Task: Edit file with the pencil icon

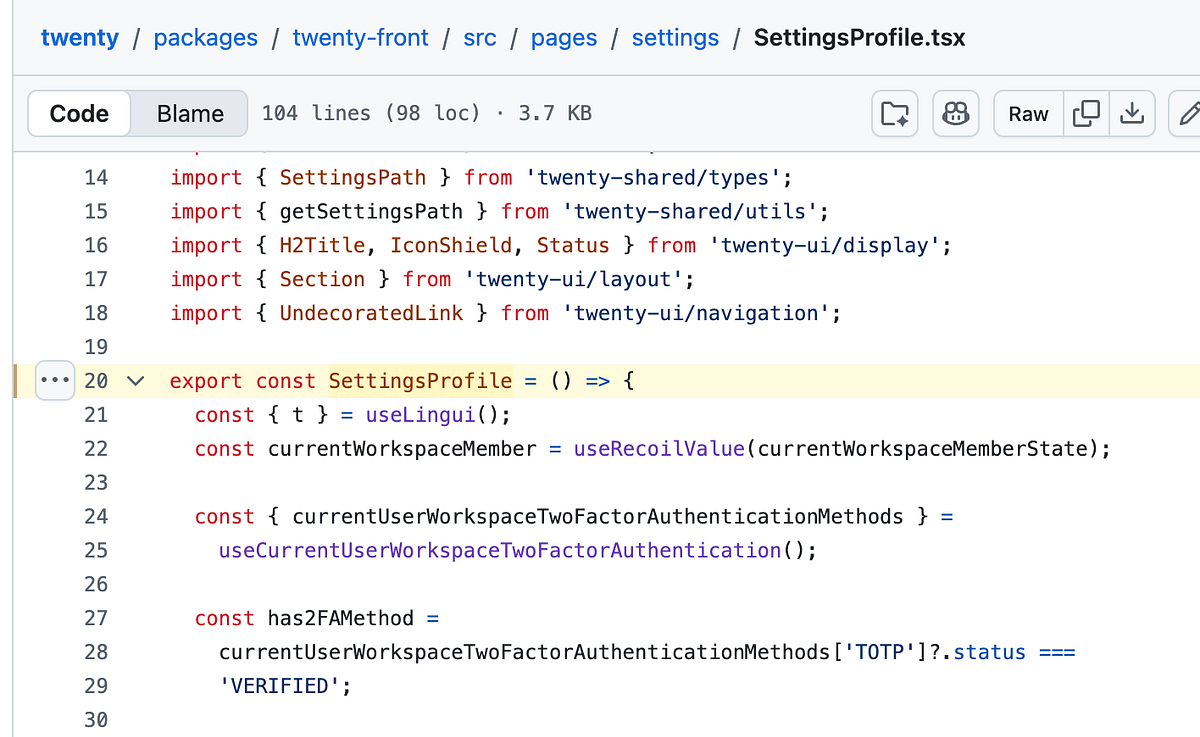Action: 1189,113
